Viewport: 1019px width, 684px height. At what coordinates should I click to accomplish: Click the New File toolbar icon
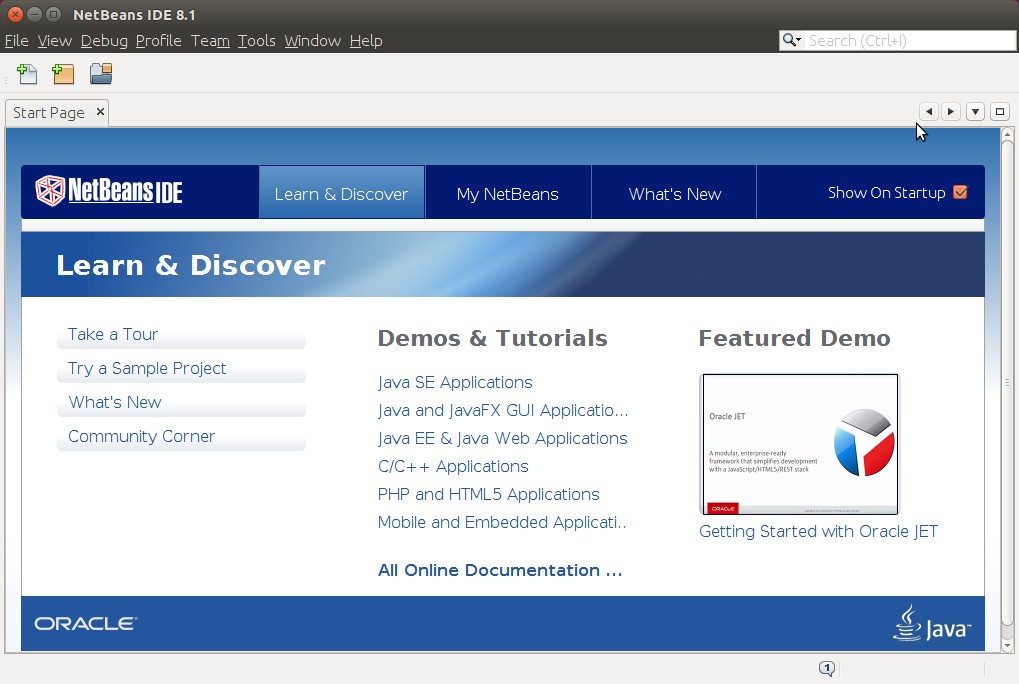(x=27, y=74)
